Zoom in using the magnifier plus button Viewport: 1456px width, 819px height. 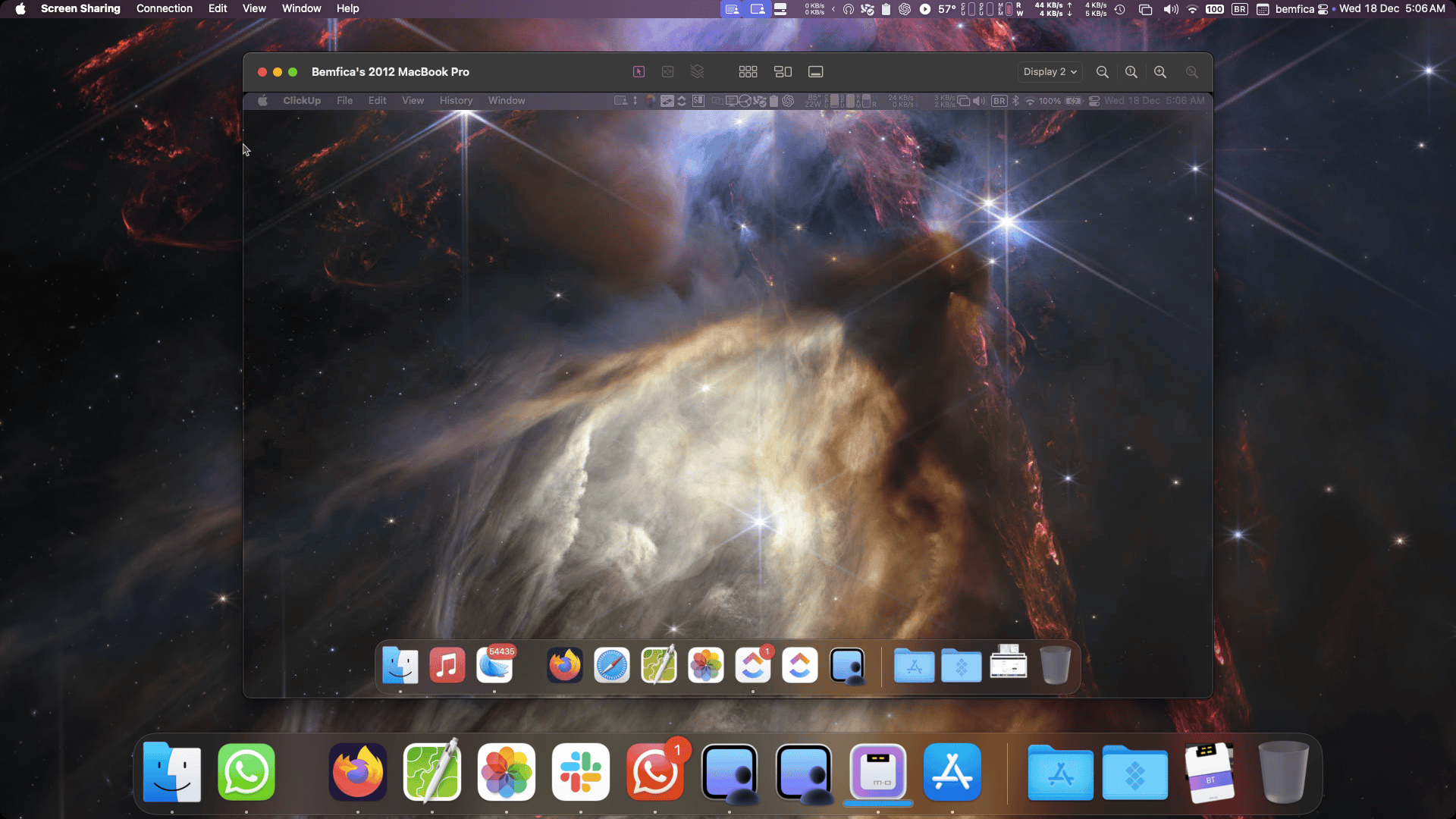point(1159,71)
